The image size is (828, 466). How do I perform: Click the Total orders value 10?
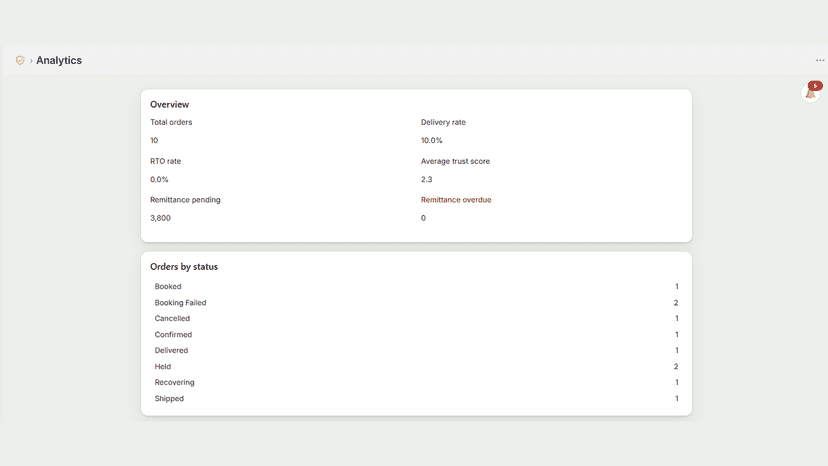[x=154, y=141]
